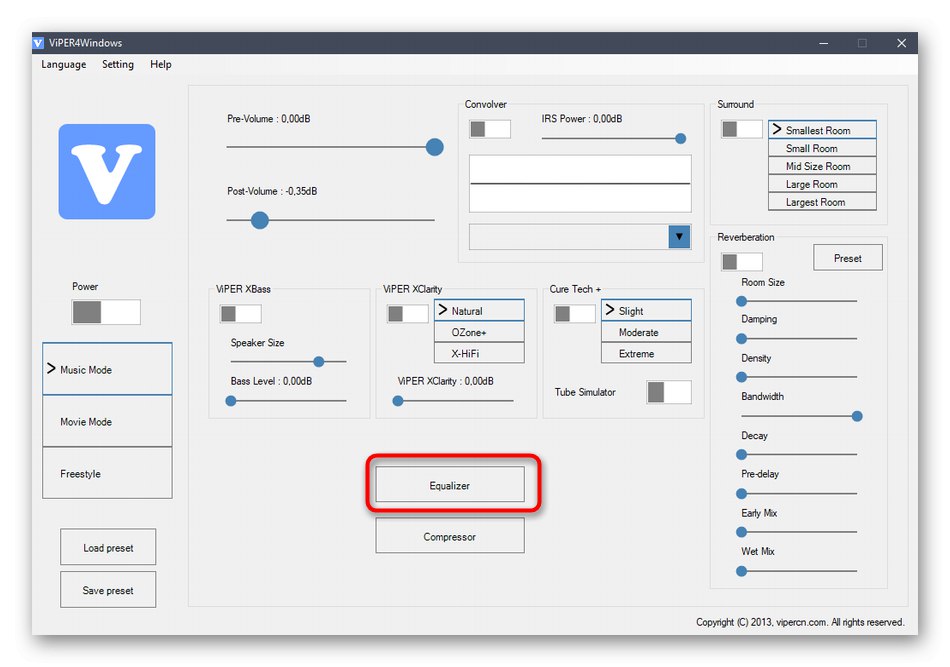This screenshot has width=950, height=667.
Task: Select OZone+ XClarity mode
Action: [x=479, y=332]
